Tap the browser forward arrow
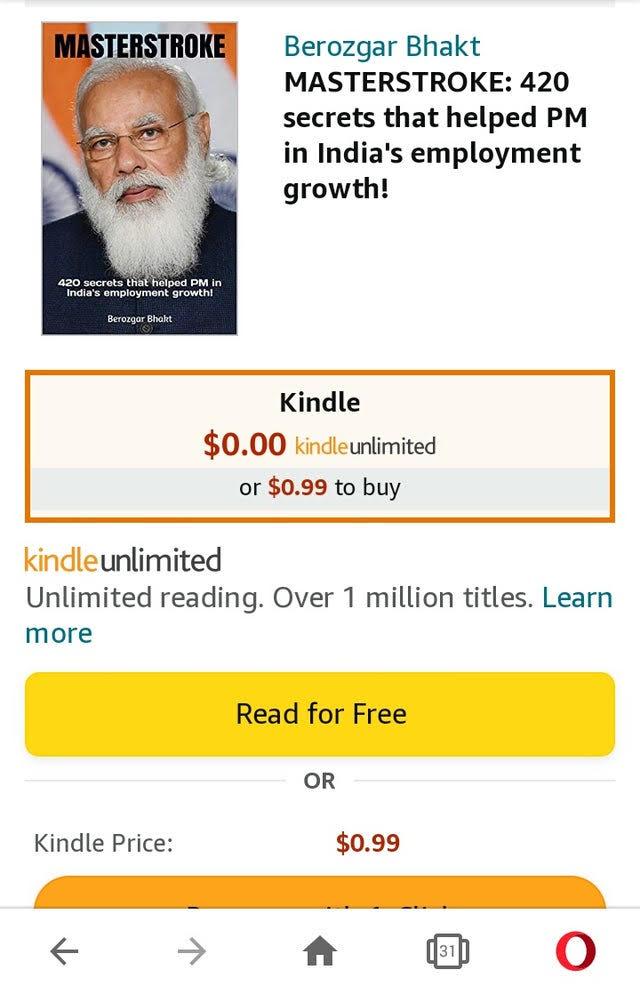 coord(192,951)
